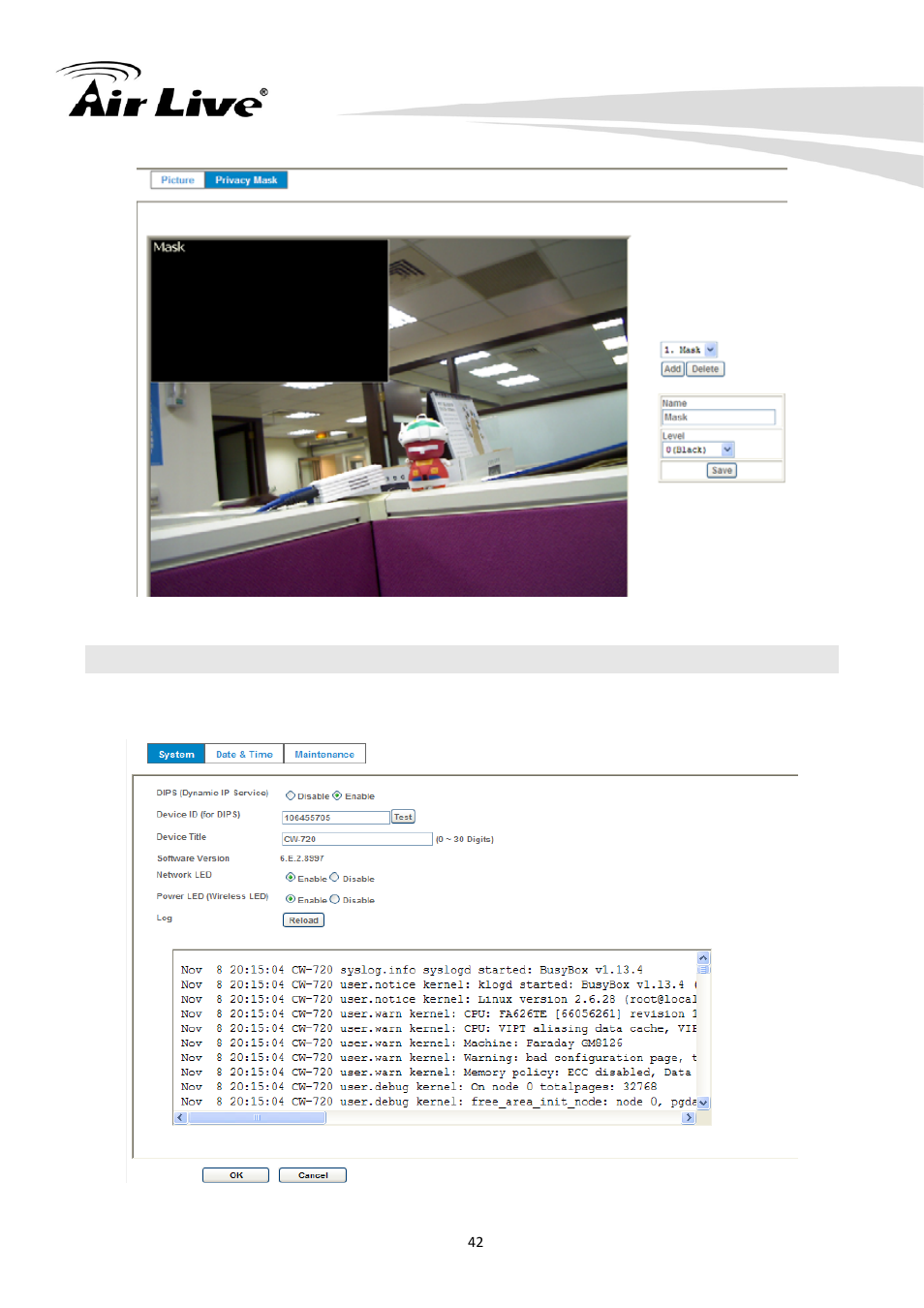Switch to the Date & Time tab
Image resolution: width=924 pixels, height=1308 pixels.
pos(244,754)
